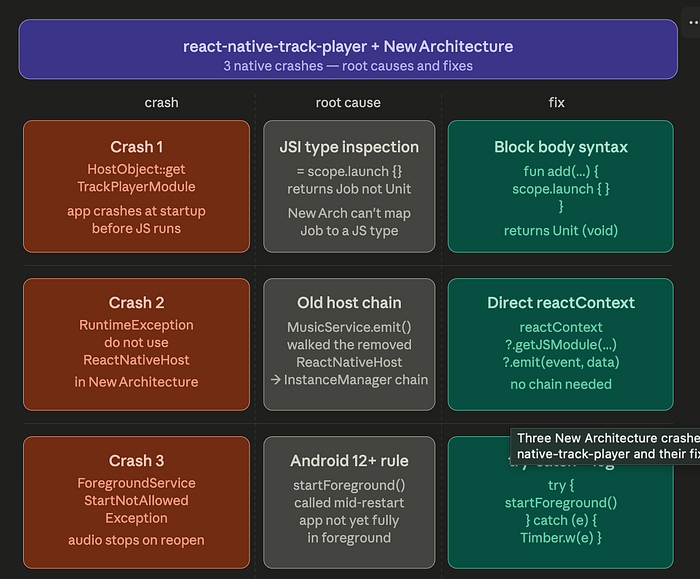The width and height of the screenshot is (700, 579).
Task: Open the more options ellipsis button
Action: coord(692,22)
